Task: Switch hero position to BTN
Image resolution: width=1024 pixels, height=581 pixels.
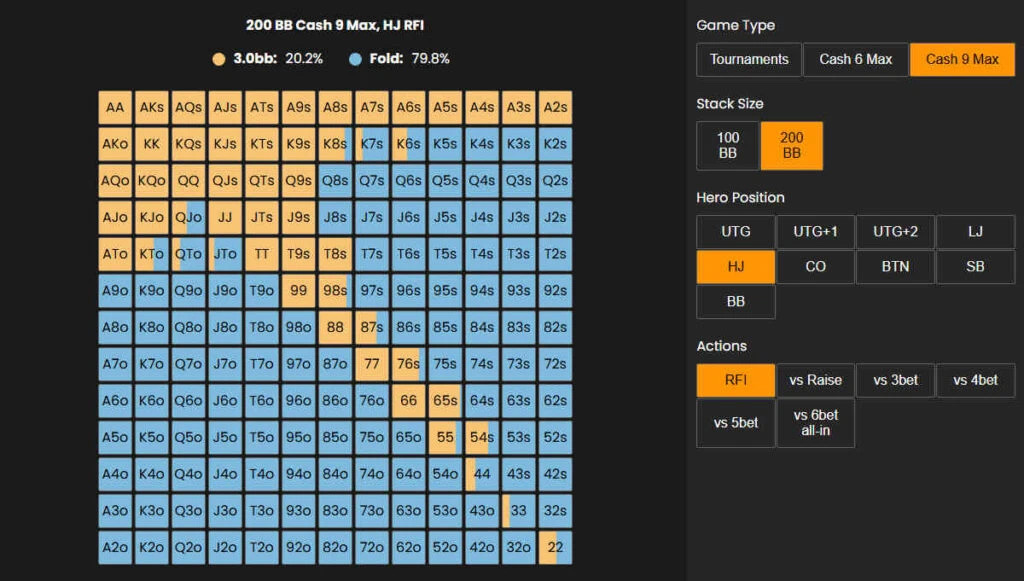Action: pos(895,267)
